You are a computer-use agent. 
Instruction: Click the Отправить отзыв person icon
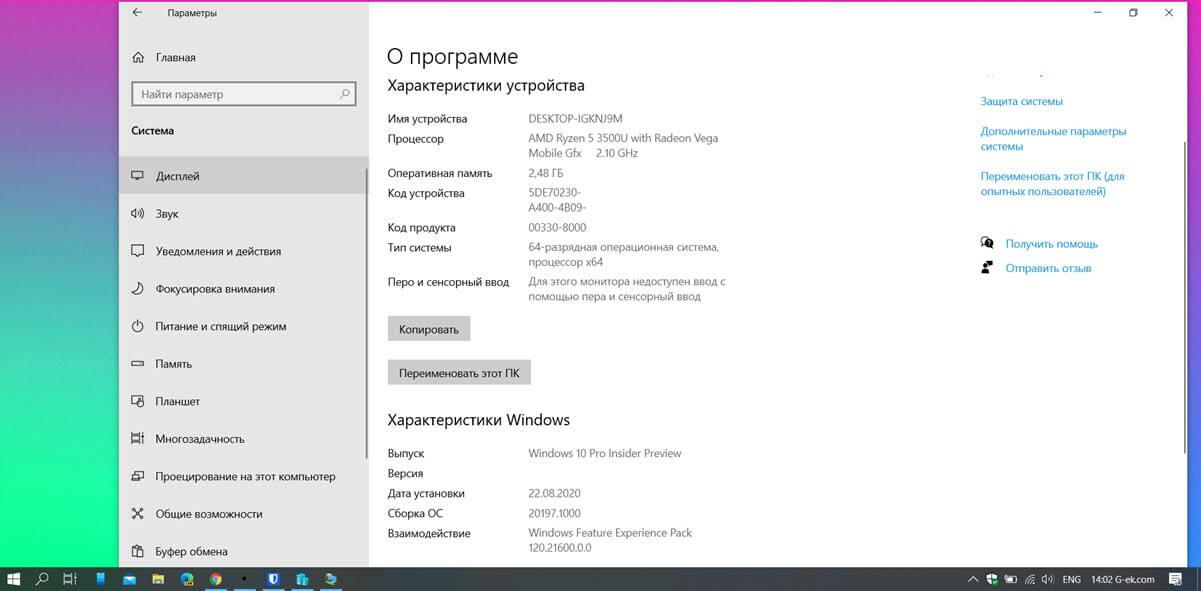pyautogui.click(x=987, y=268)
